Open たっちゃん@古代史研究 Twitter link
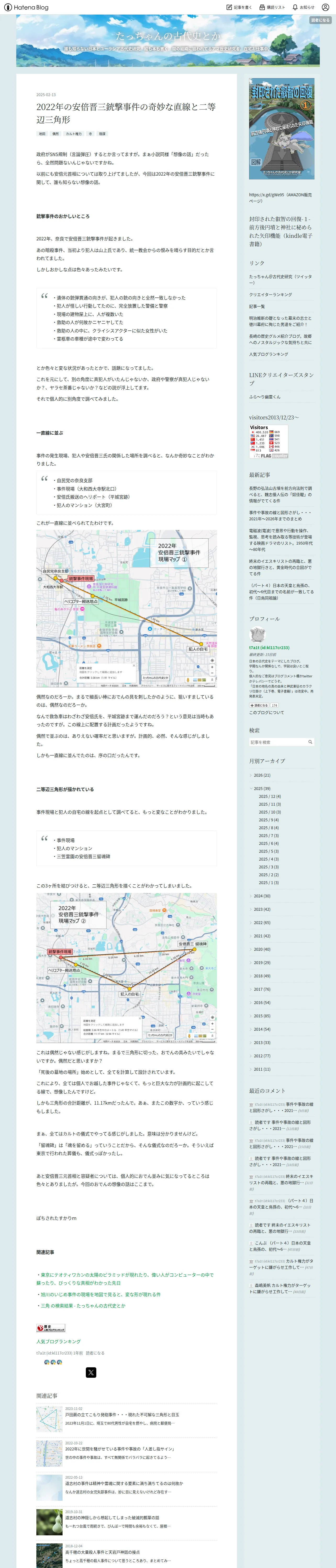This screenshot has width=336, height=1568. (x=281, y=279)
